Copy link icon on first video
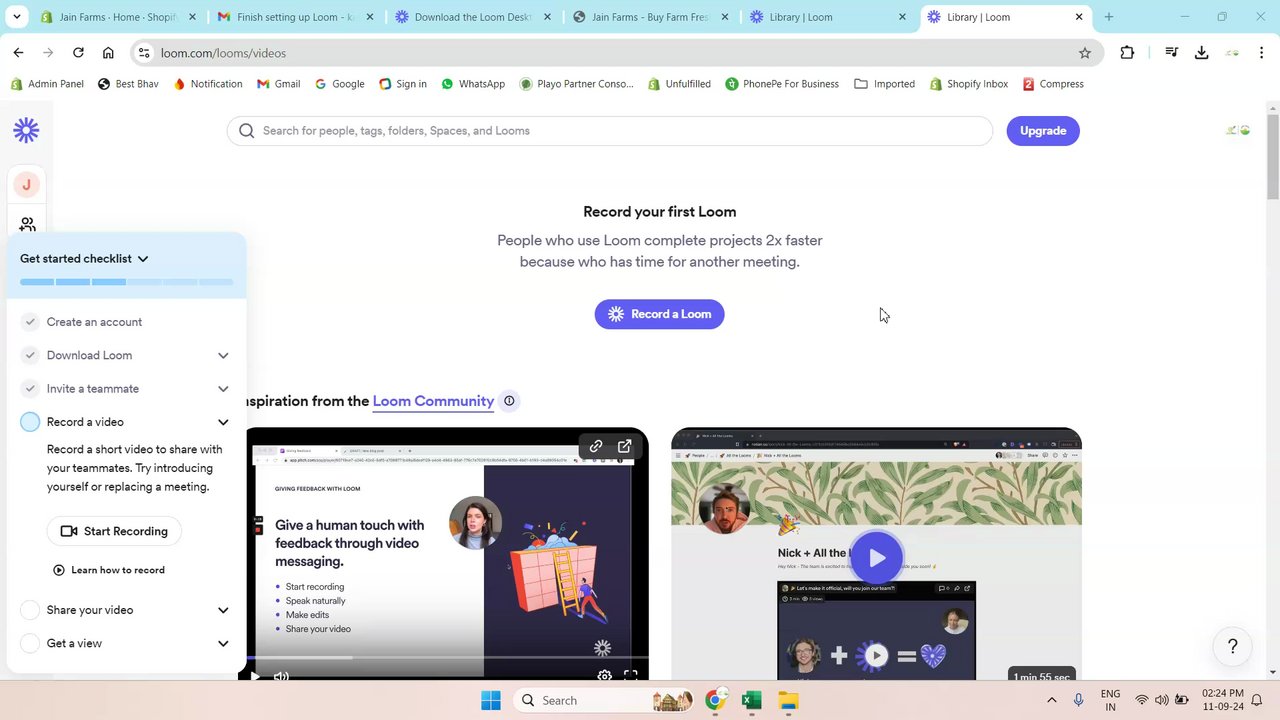The image size is (1280, 720). click(x=596, y=446)
